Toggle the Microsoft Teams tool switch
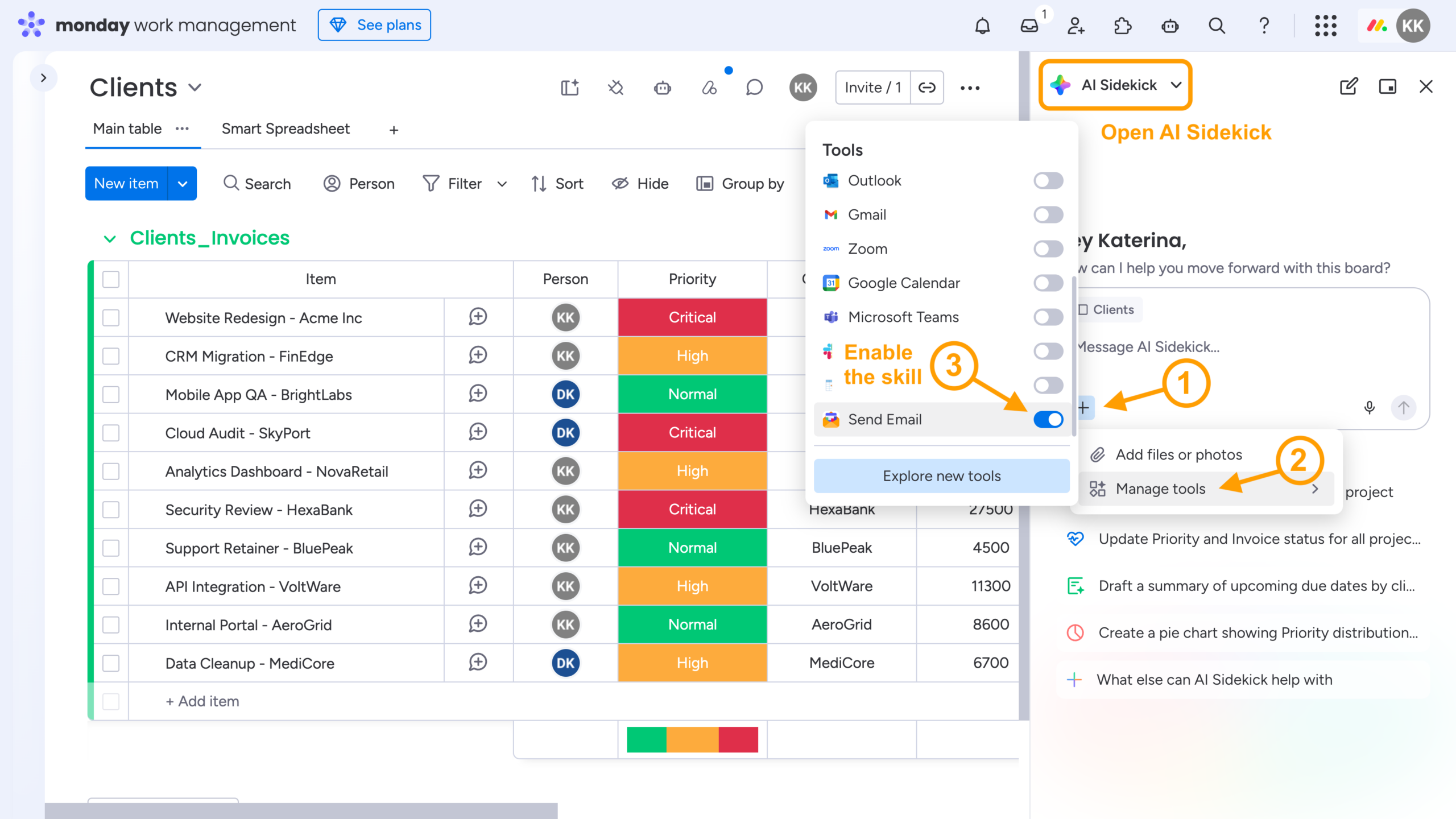Image resolution: width=1456 pixels, height=819 pixels. 1048,317
